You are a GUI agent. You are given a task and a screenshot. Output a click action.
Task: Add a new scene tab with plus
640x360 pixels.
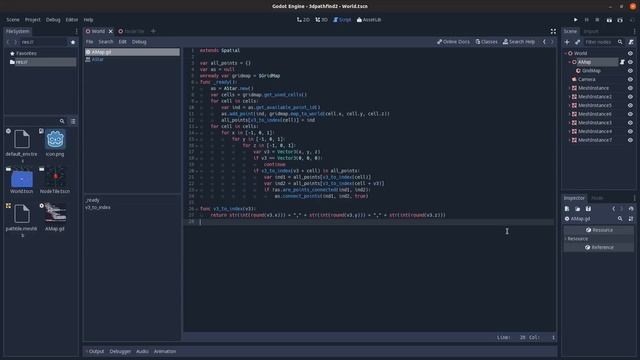(153, 31)
